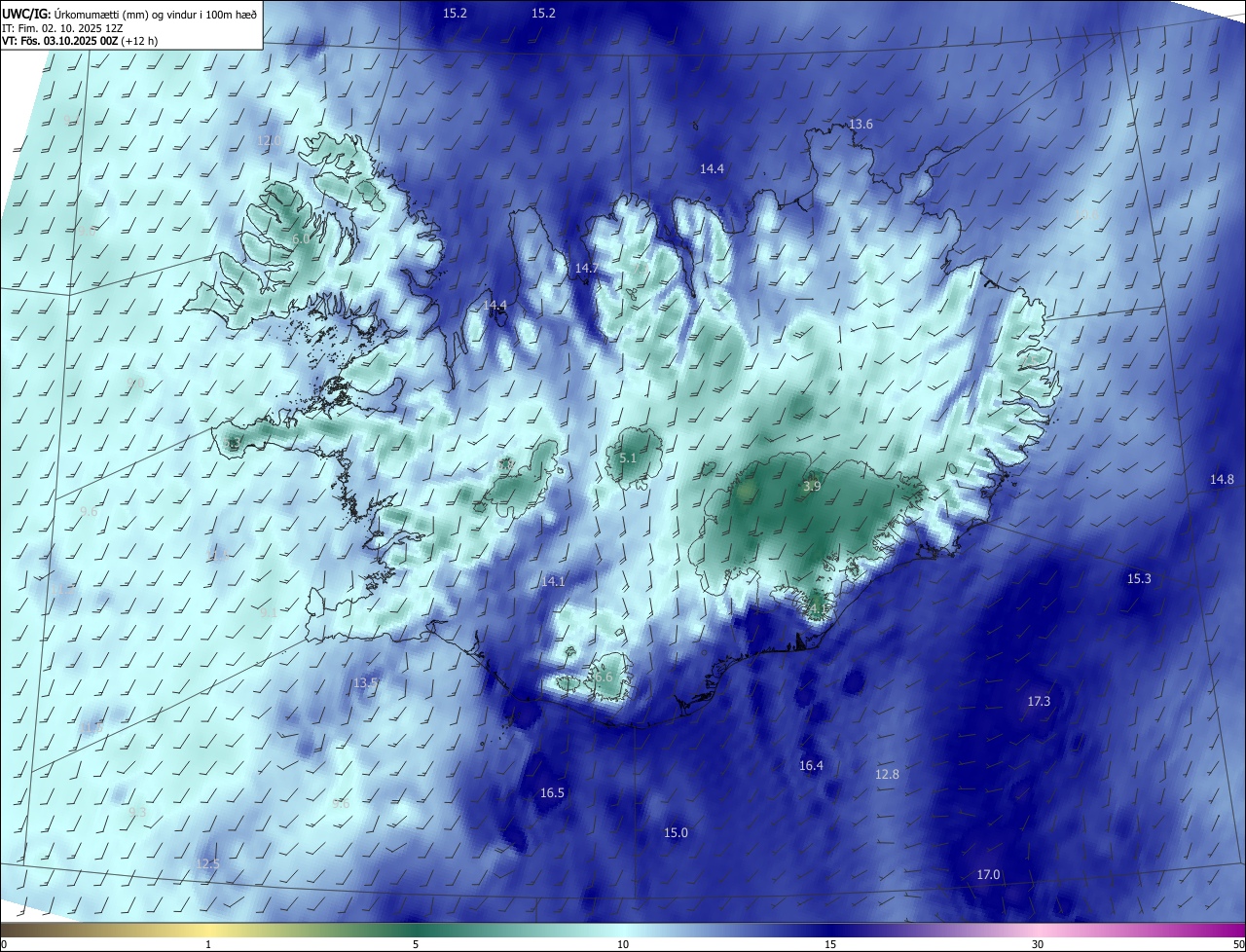The image size is (1246, 952).
Task: Click the title 'UWC/IG: Úrkomumætti (mm) og vindur'
Action: tap(129, 13)
